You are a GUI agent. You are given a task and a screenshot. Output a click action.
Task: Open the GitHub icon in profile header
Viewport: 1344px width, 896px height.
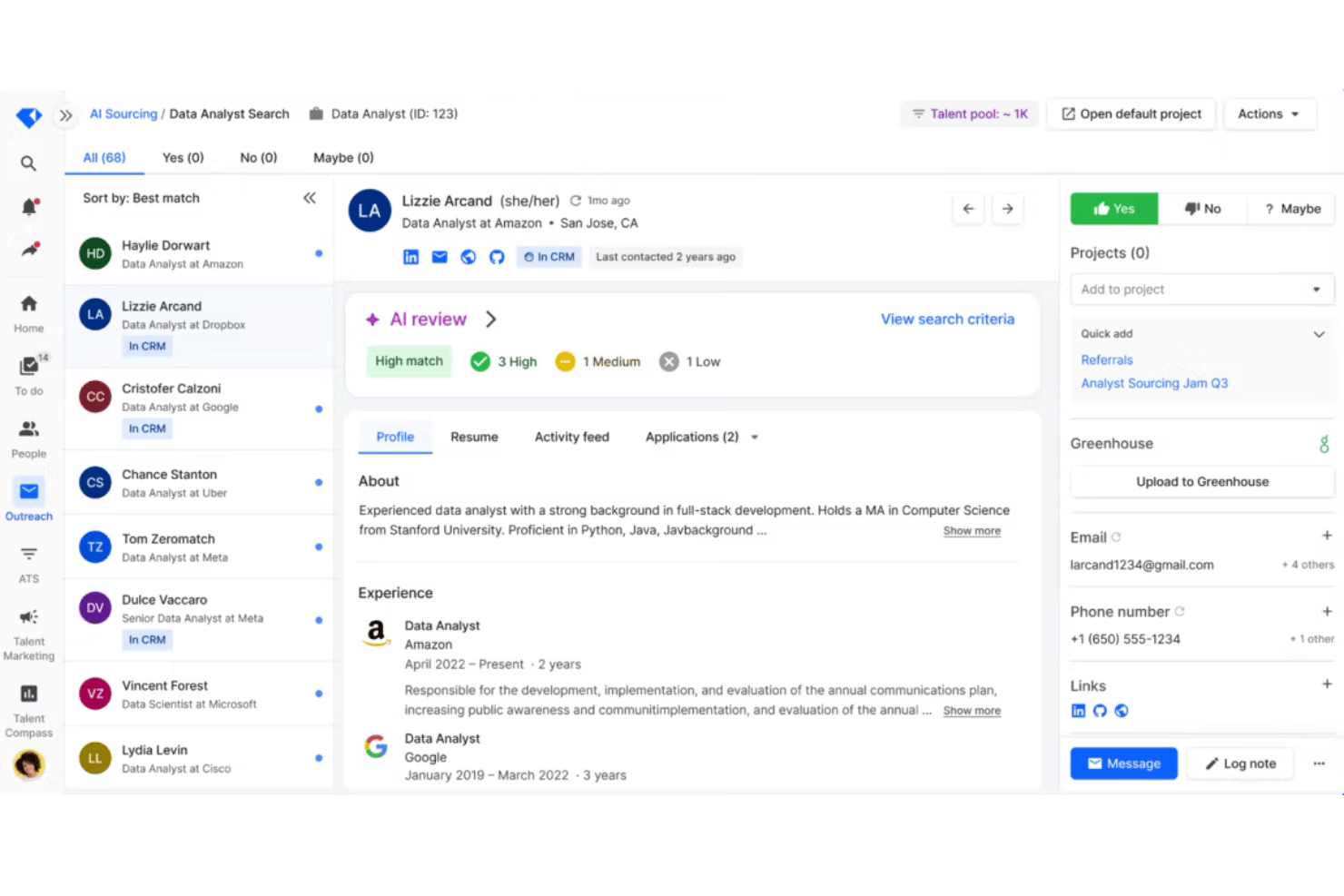pyautogui.click(x=497, y=257)
